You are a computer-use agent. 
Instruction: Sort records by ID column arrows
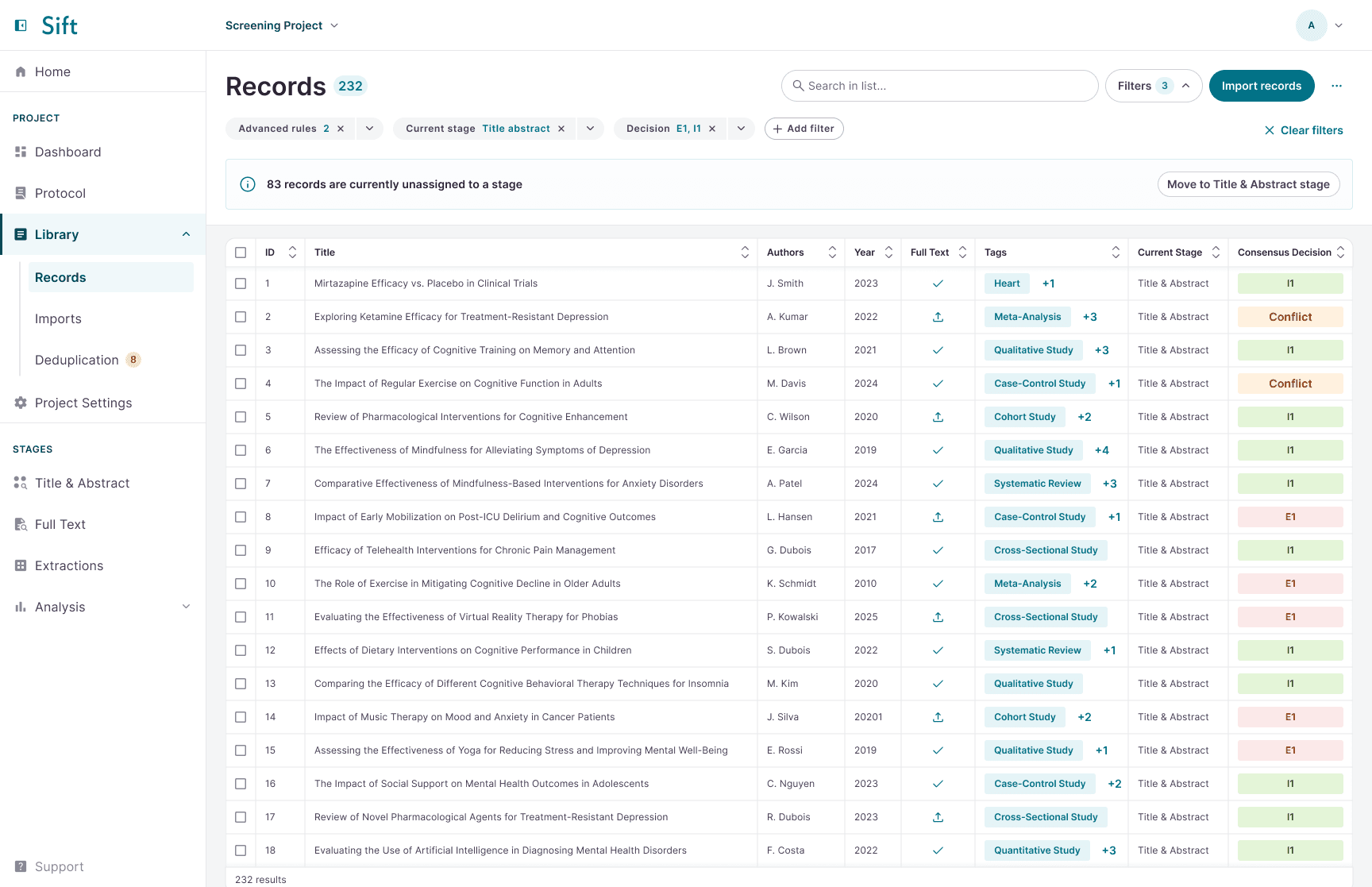[292, 253]
